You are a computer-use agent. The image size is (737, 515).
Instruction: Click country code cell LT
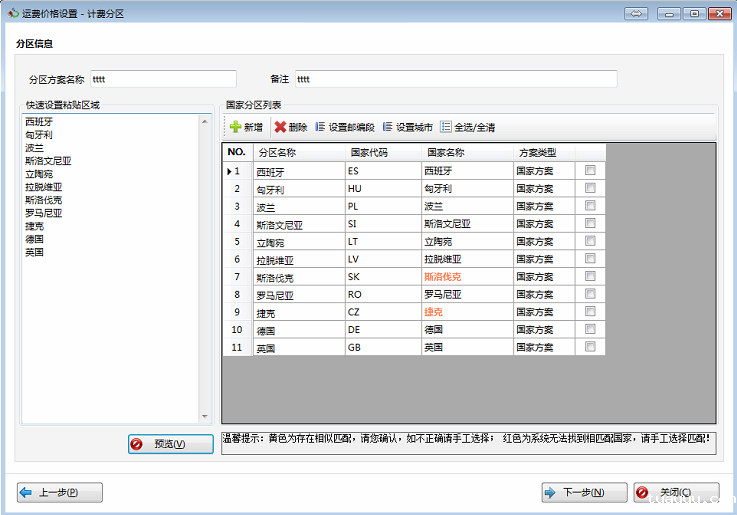pos(384,242)
